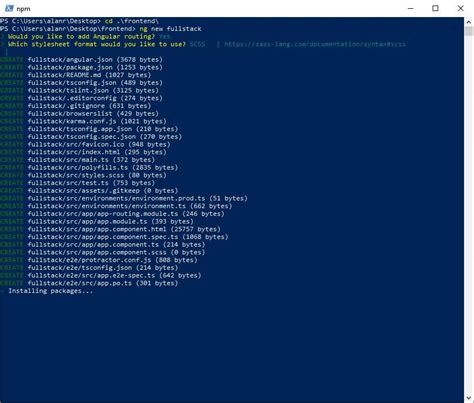Click the fullstack/browserslist line
The width and height of the screenshot is (474, 403).
(79, 114)
